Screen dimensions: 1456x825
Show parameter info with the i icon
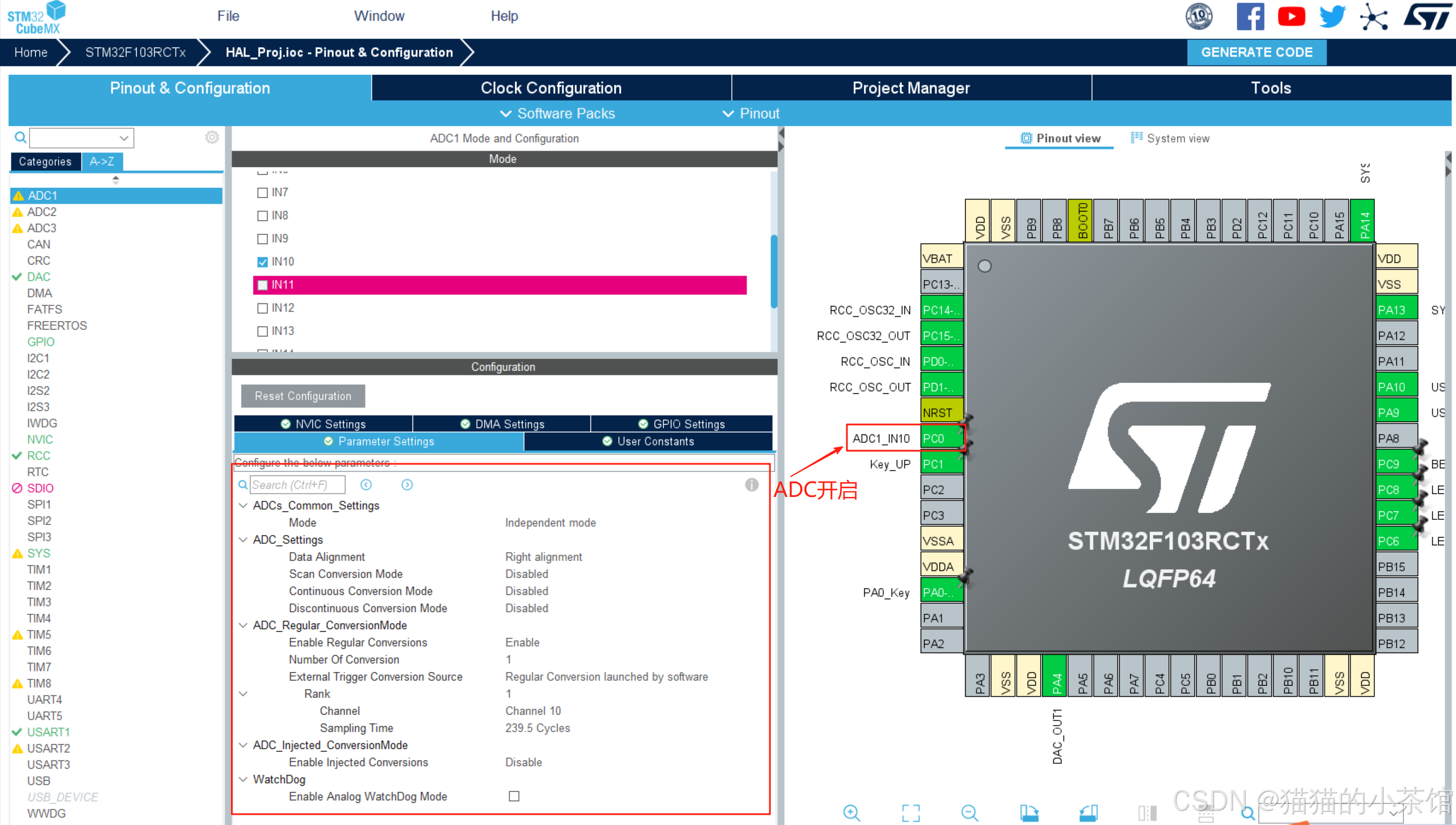pyautogui.click(x=752, y=484)
